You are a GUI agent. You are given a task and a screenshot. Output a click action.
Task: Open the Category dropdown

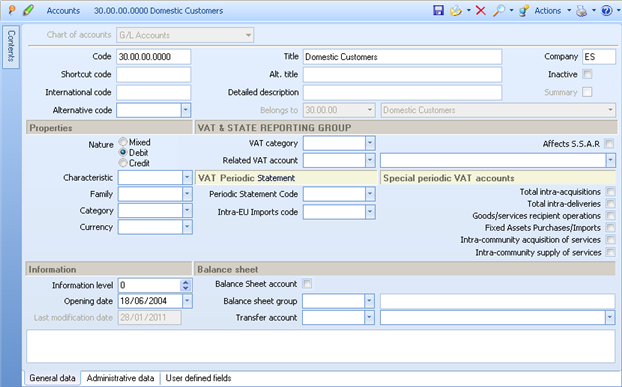point(187,211)
